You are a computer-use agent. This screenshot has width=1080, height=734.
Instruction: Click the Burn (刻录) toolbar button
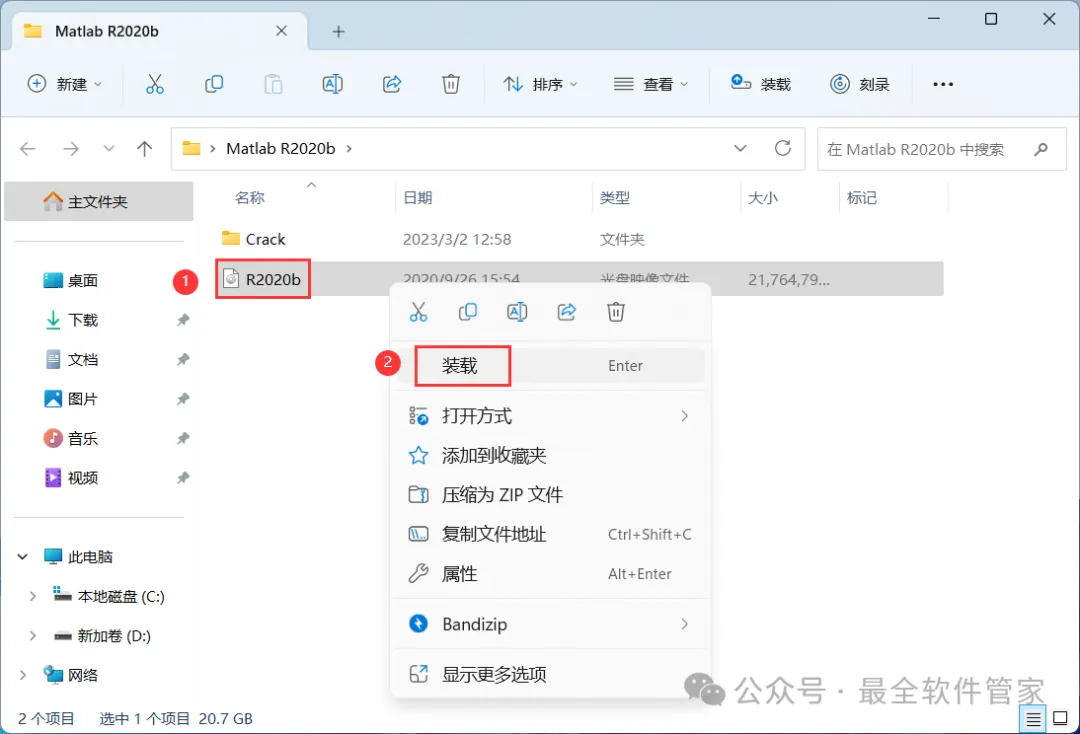click(860, 84)
